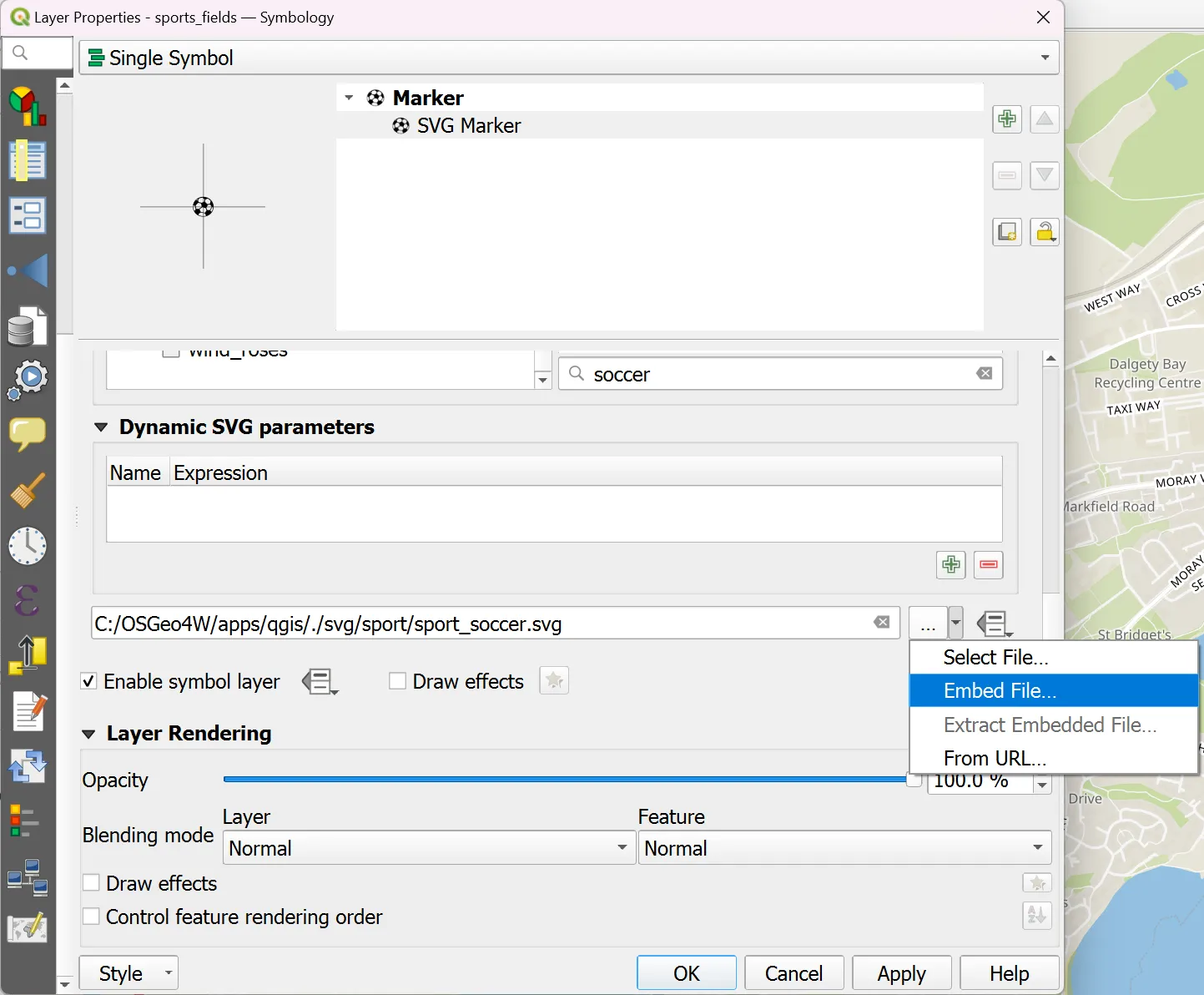Open the Layer blending mode dropdown
Screen dimensions: 1204x995
coord(429,848)
